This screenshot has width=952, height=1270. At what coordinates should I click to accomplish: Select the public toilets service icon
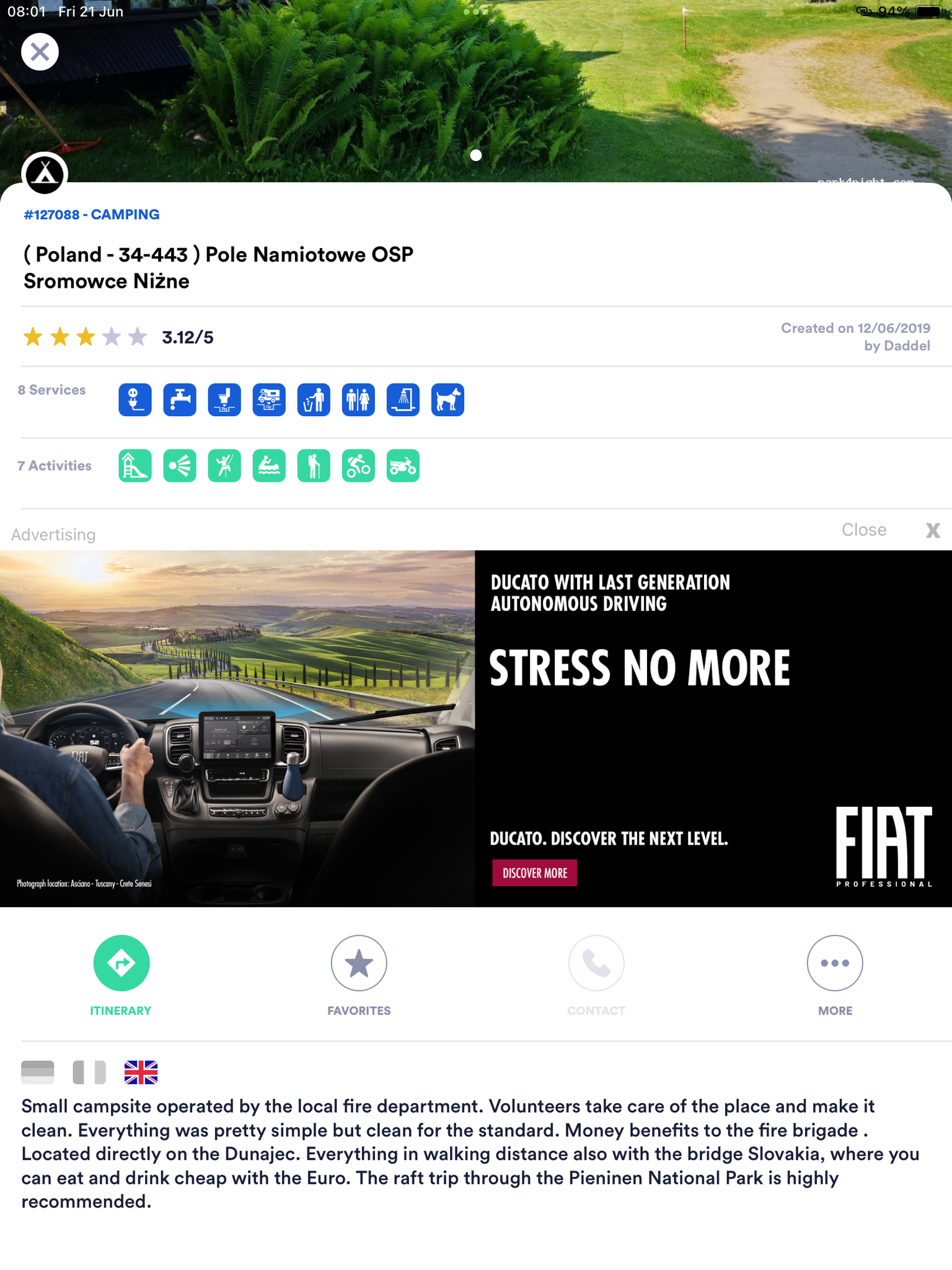358,400
